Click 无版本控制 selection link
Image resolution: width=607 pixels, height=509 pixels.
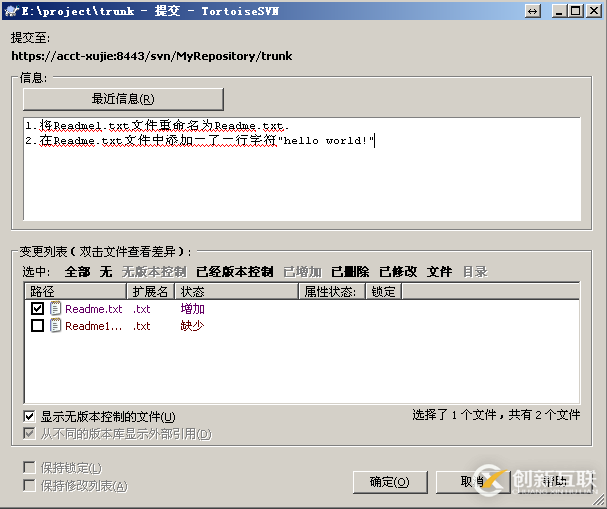pyautogui.click(x=154, y=272)
